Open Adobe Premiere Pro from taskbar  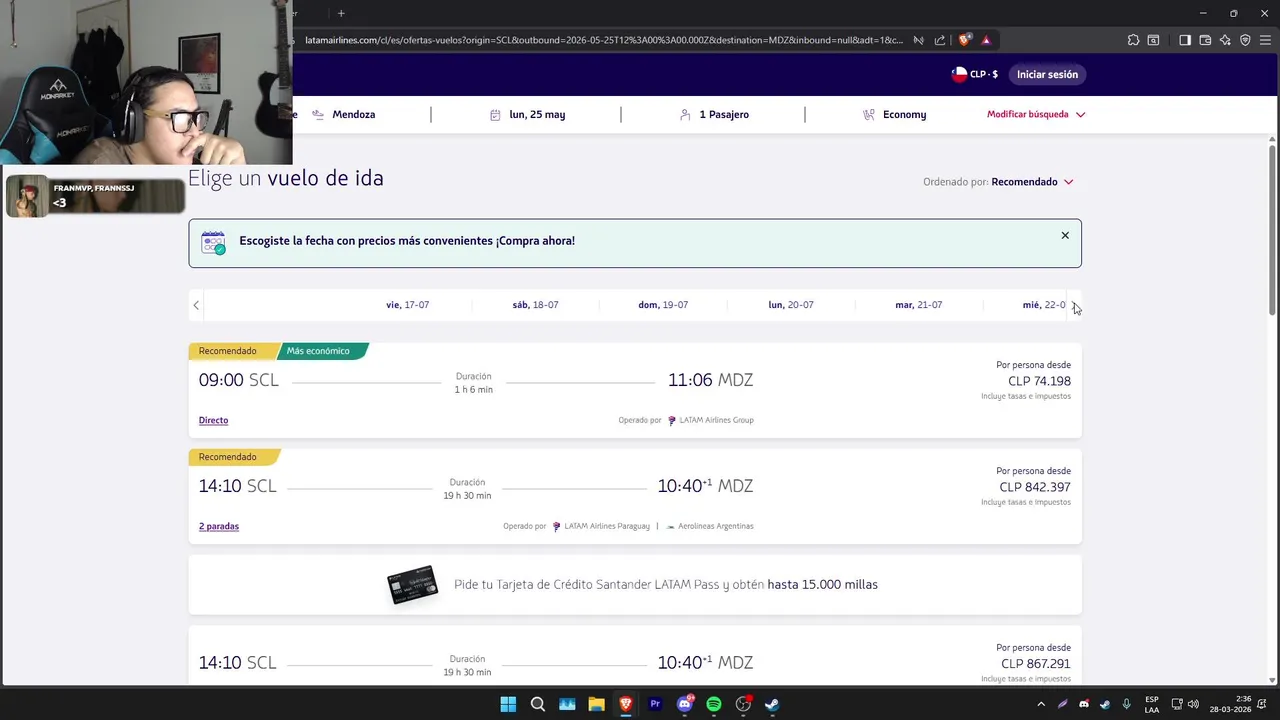pyautogui.click(x=655, y=704)
